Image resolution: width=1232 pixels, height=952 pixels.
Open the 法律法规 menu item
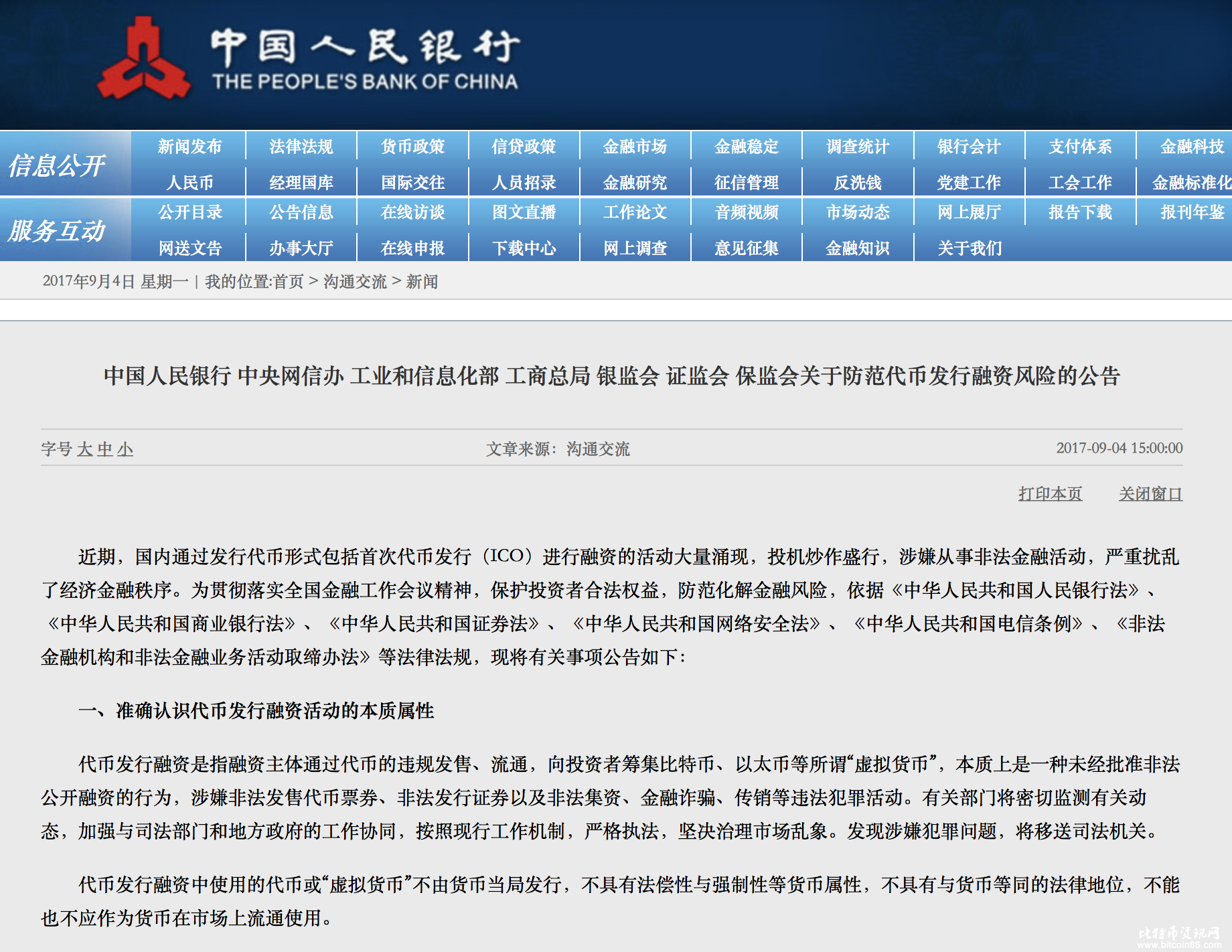click(301, 147)
